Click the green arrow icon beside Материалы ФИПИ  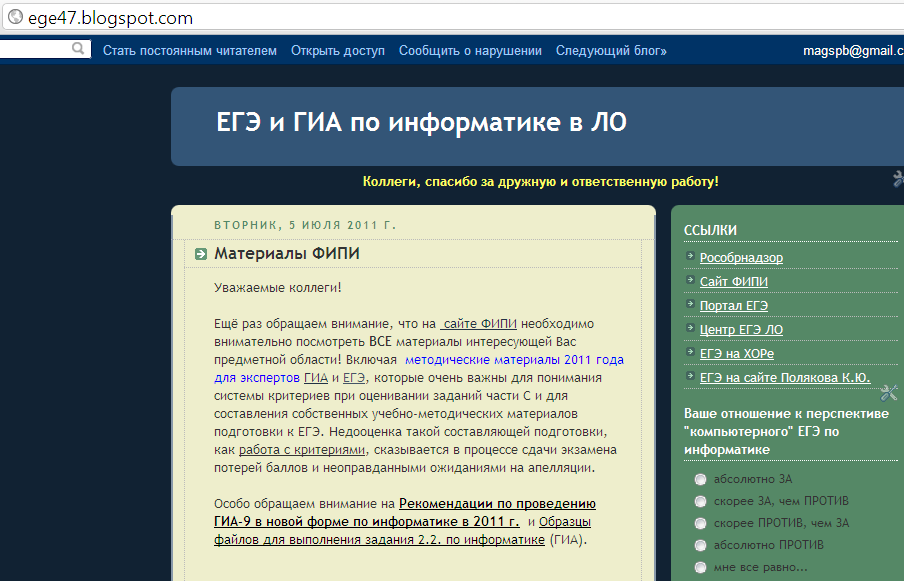pos(201,254)
